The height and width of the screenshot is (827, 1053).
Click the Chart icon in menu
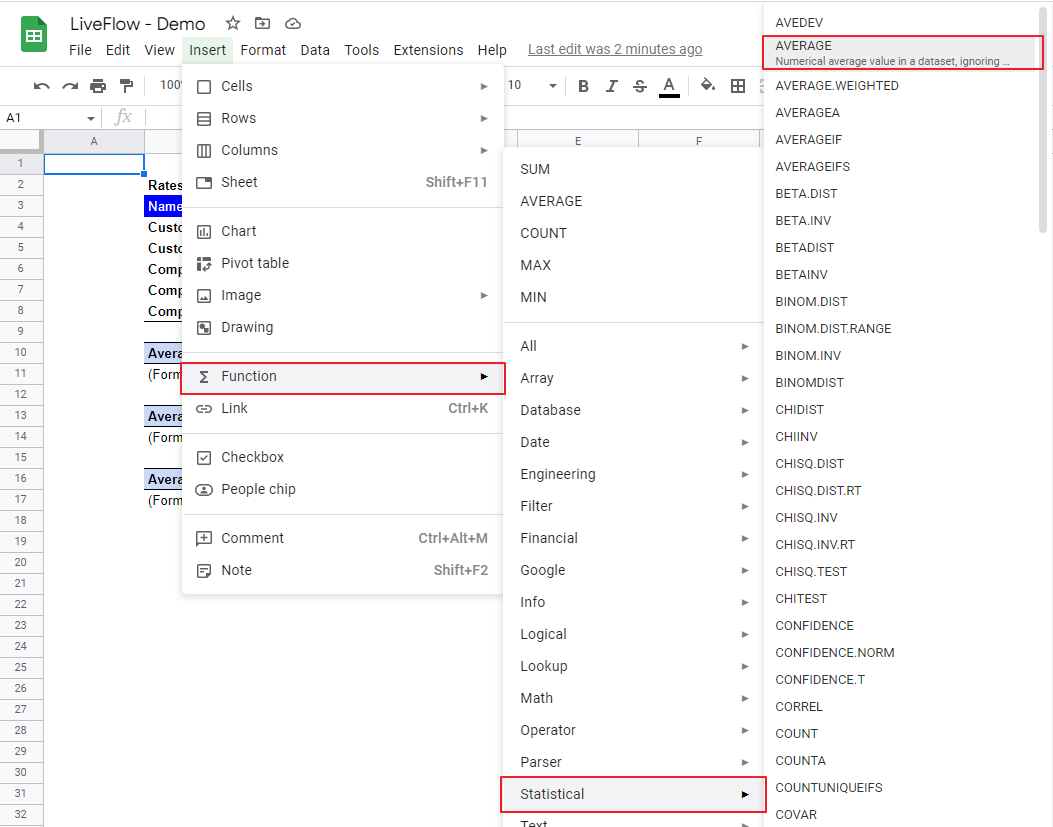tap(203, 232)
